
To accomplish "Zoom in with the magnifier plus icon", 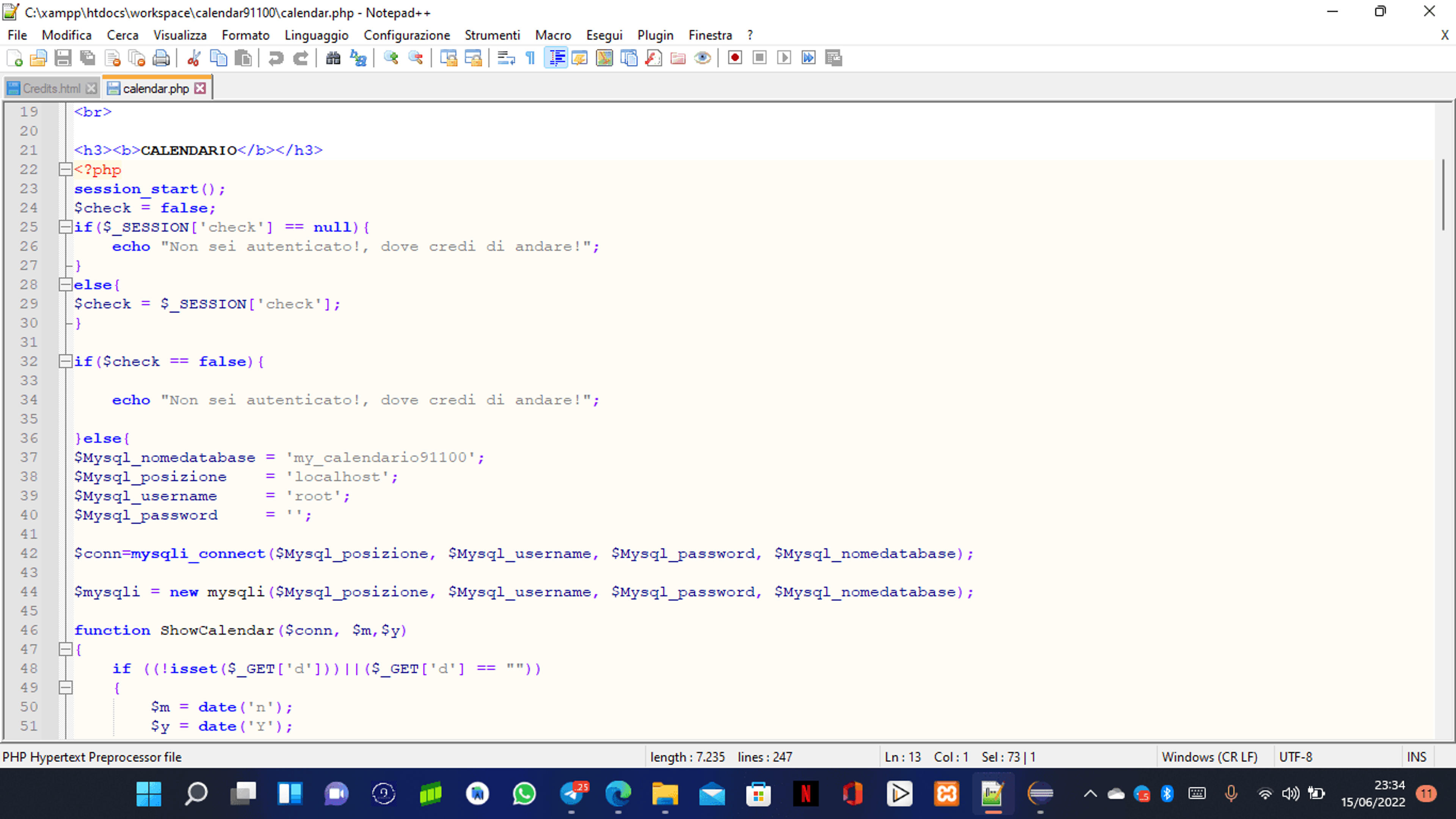I will coord(391,58).
